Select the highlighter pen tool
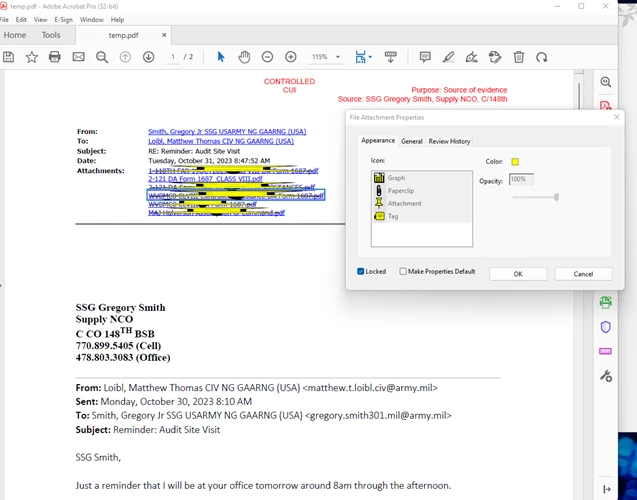The height and width of the screenshot is (500, 637). click(448, 57)
